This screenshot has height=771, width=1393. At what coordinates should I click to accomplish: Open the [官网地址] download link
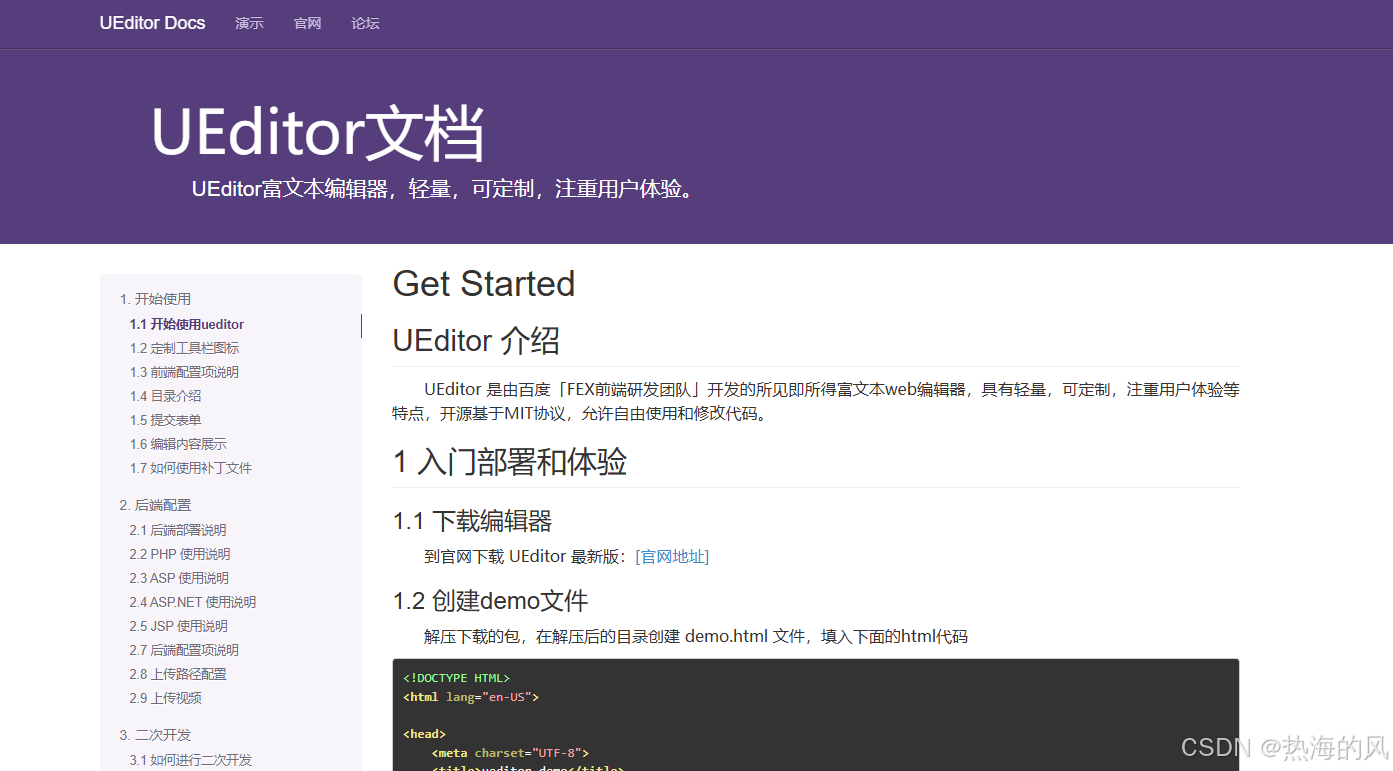tap(671, 556)
